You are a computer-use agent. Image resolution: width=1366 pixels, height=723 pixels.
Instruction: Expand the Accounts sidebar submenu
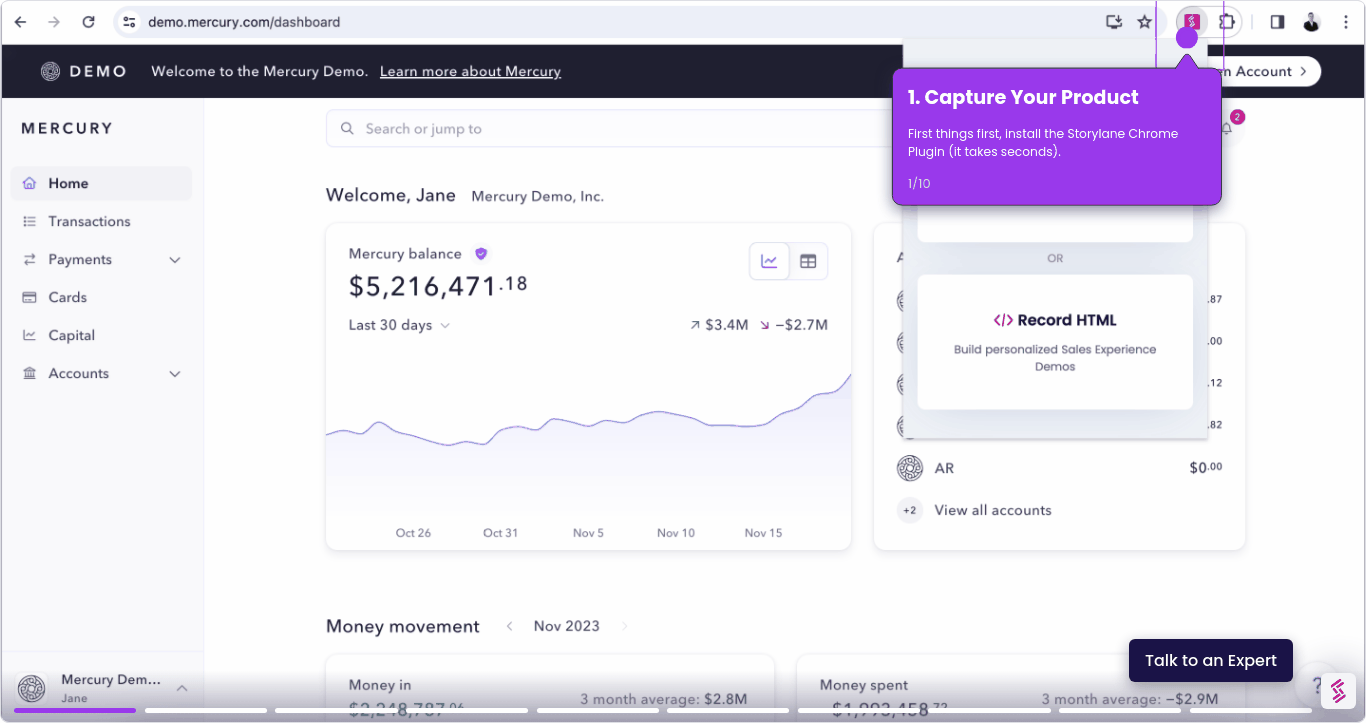point(175,374)
